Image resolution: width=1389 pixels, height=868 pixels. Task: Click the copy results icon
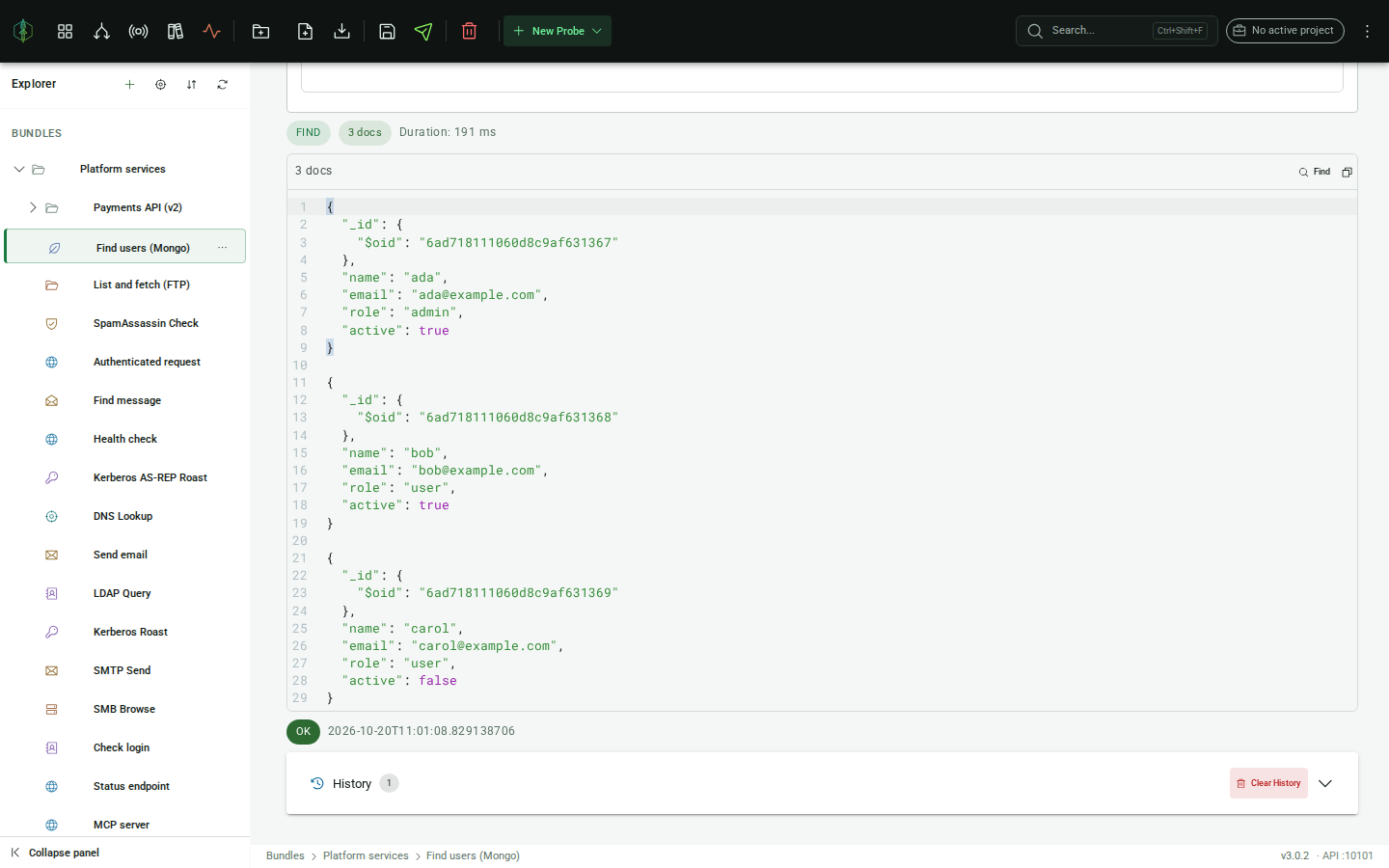(1347, 172)
